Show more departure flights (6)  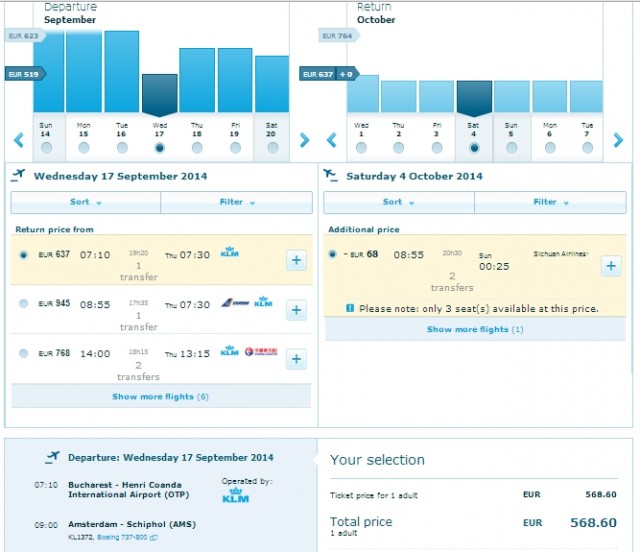tap(160, 397)
